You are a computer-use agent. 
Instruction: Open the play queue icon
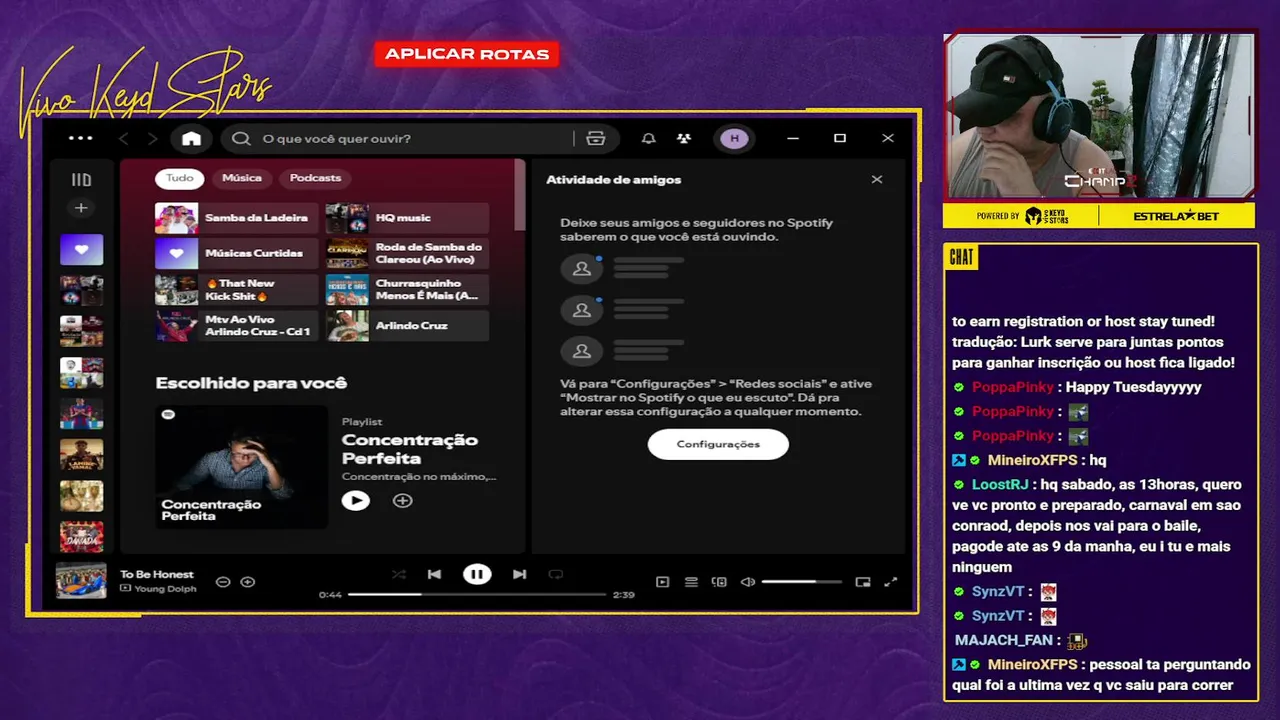(691, 582)
